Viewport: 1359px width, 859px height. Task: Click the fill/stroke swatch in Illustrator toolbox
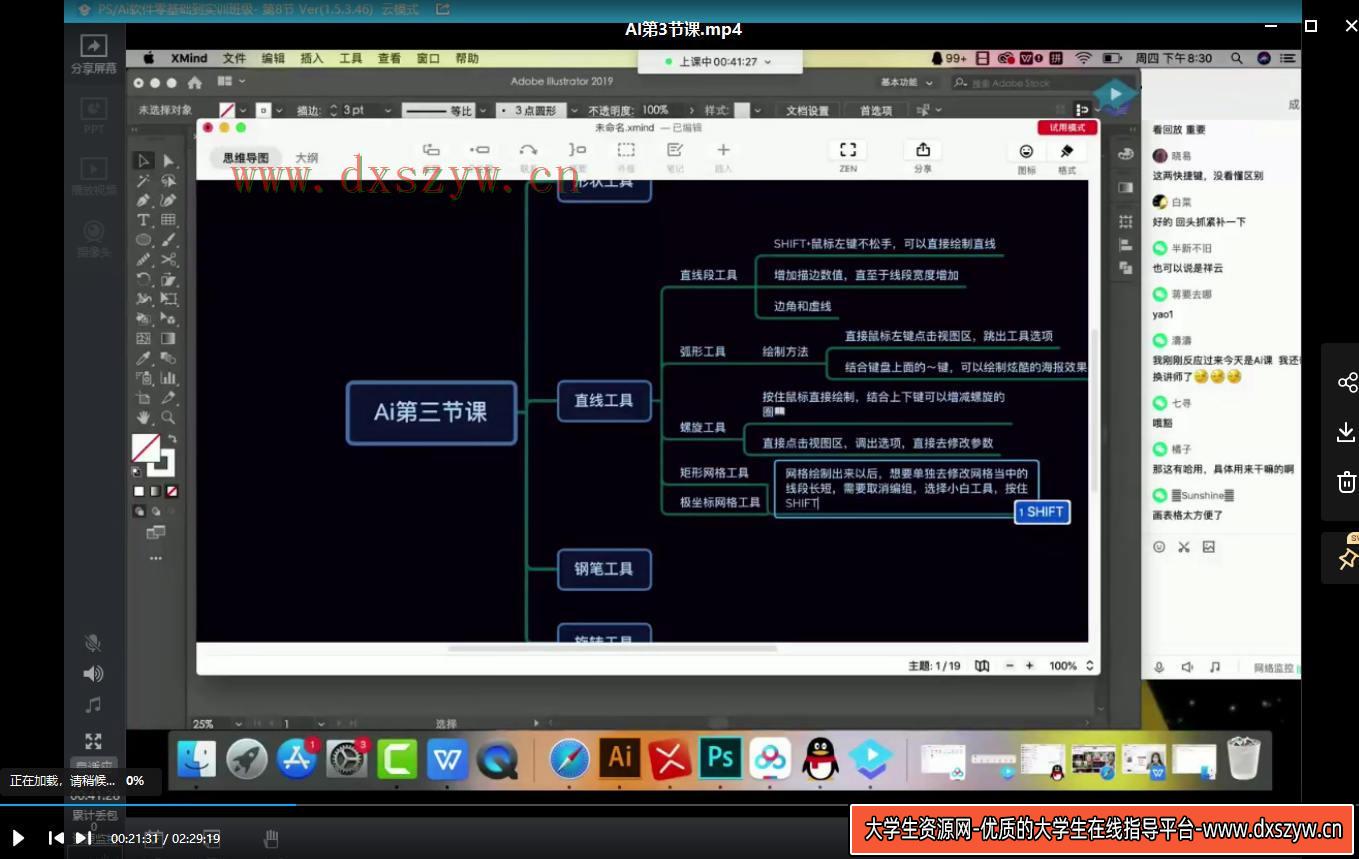tap(153, 455)
